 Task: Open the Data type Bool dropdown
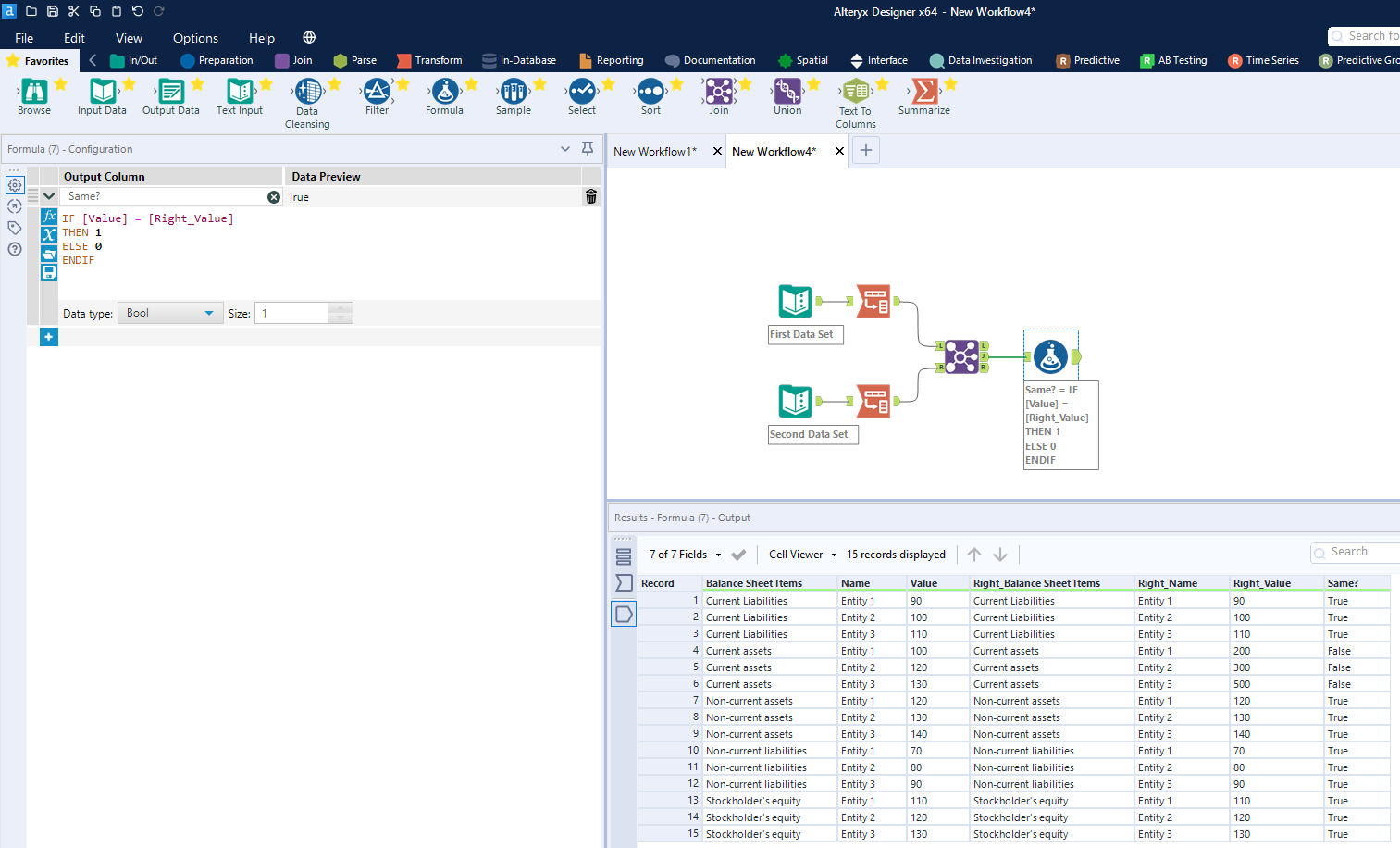tap(170, 313)
